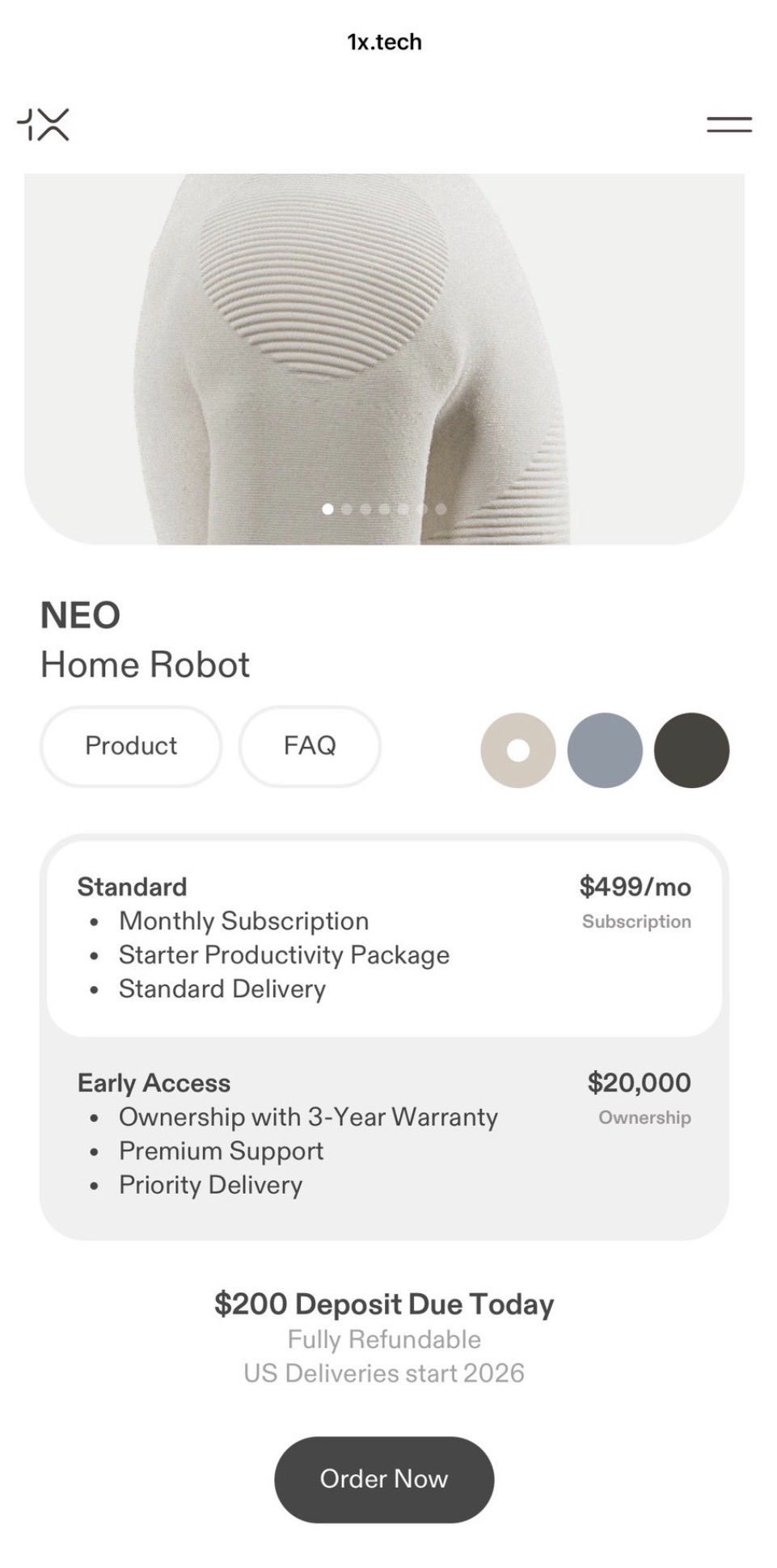This screenshot has height=1568, width=777.
Task: Open the Product tab
Action: [131, 746]
